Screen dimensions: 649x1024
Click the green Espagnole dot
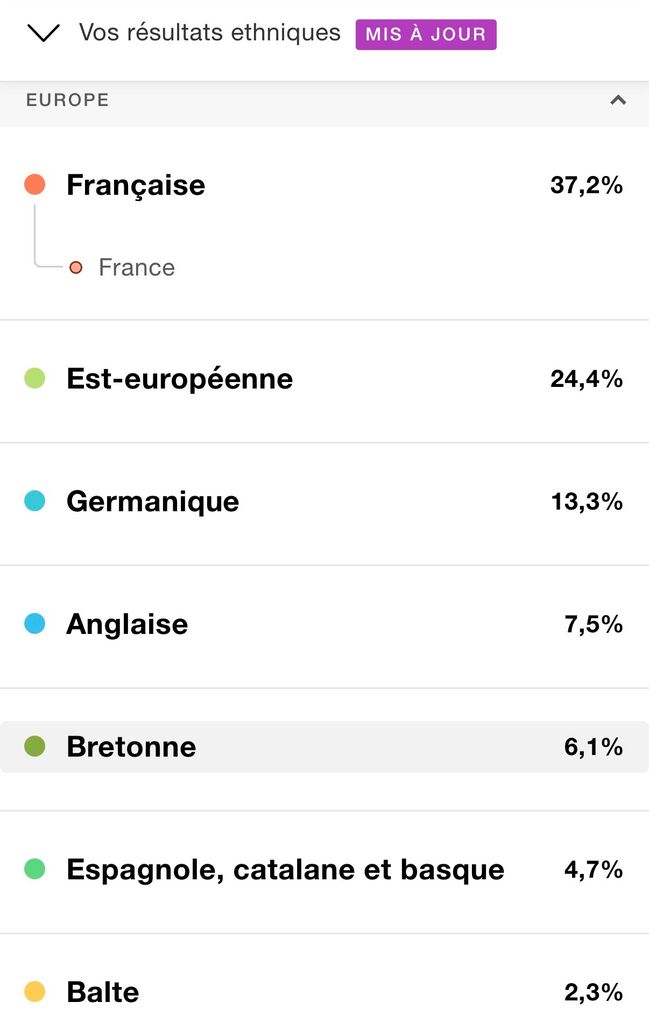point(35,869)
